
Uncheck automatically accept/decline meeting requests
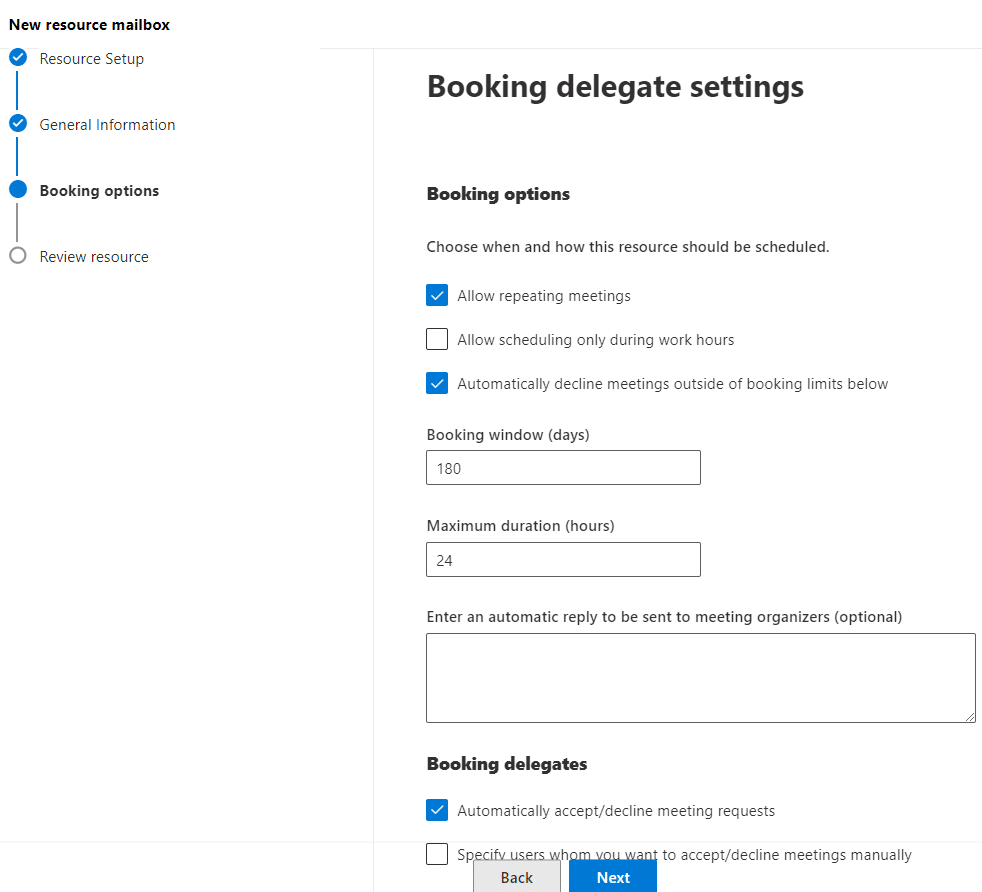(x=437, y=810)
